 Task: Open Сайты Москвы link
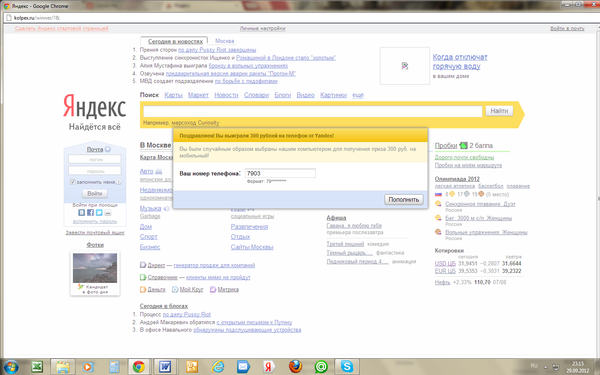coord(252,247)
